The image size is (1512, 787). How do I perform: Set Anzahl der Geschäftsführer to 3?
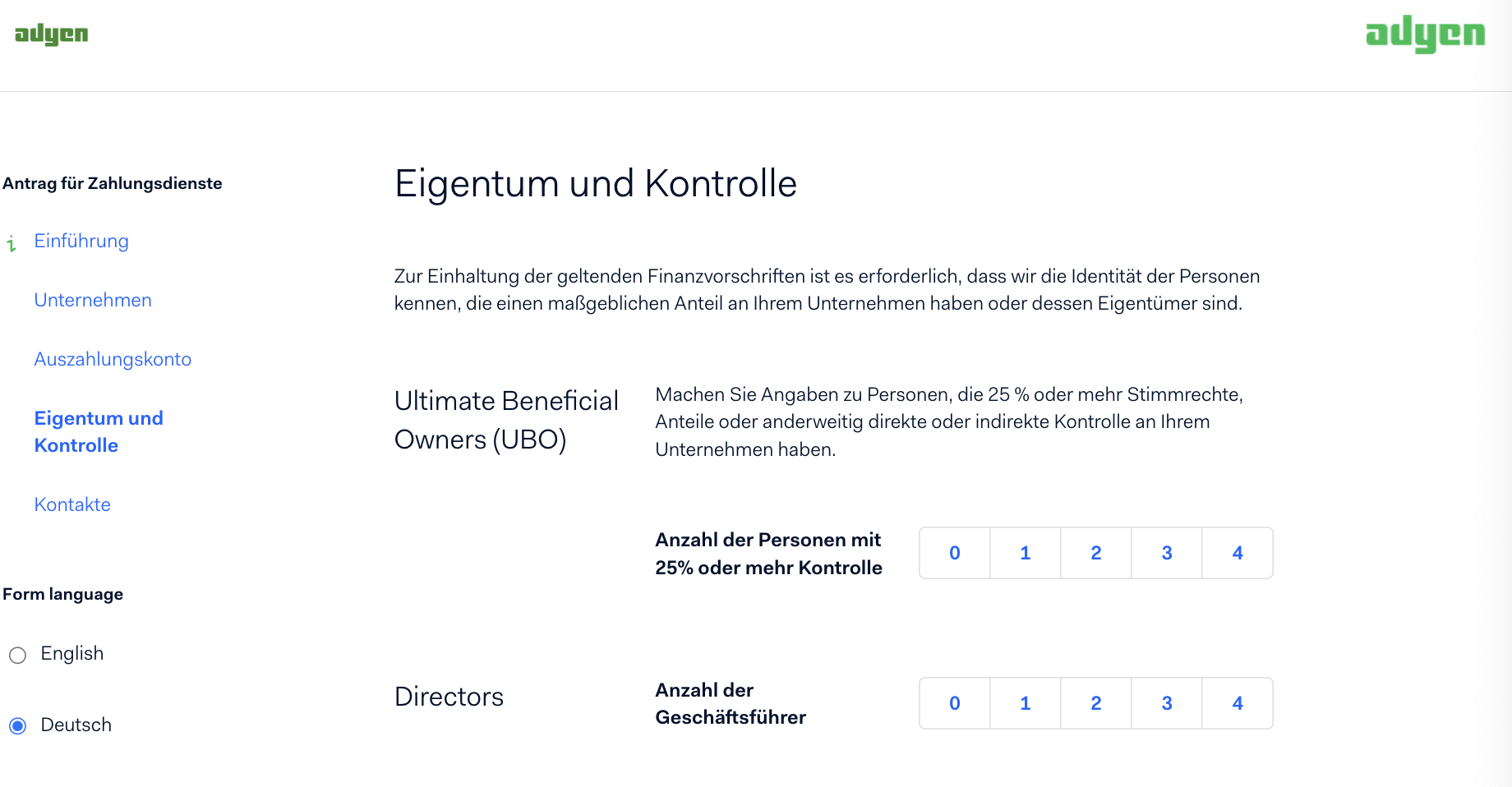pos(1167,703)
